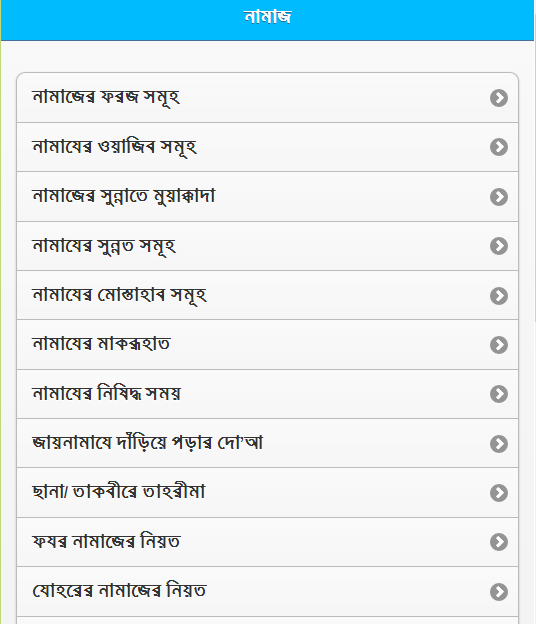536x624 pixels.
Task: Open the নামাজের ফরজ সমূহ list item
Action: (x=267, y=98)
